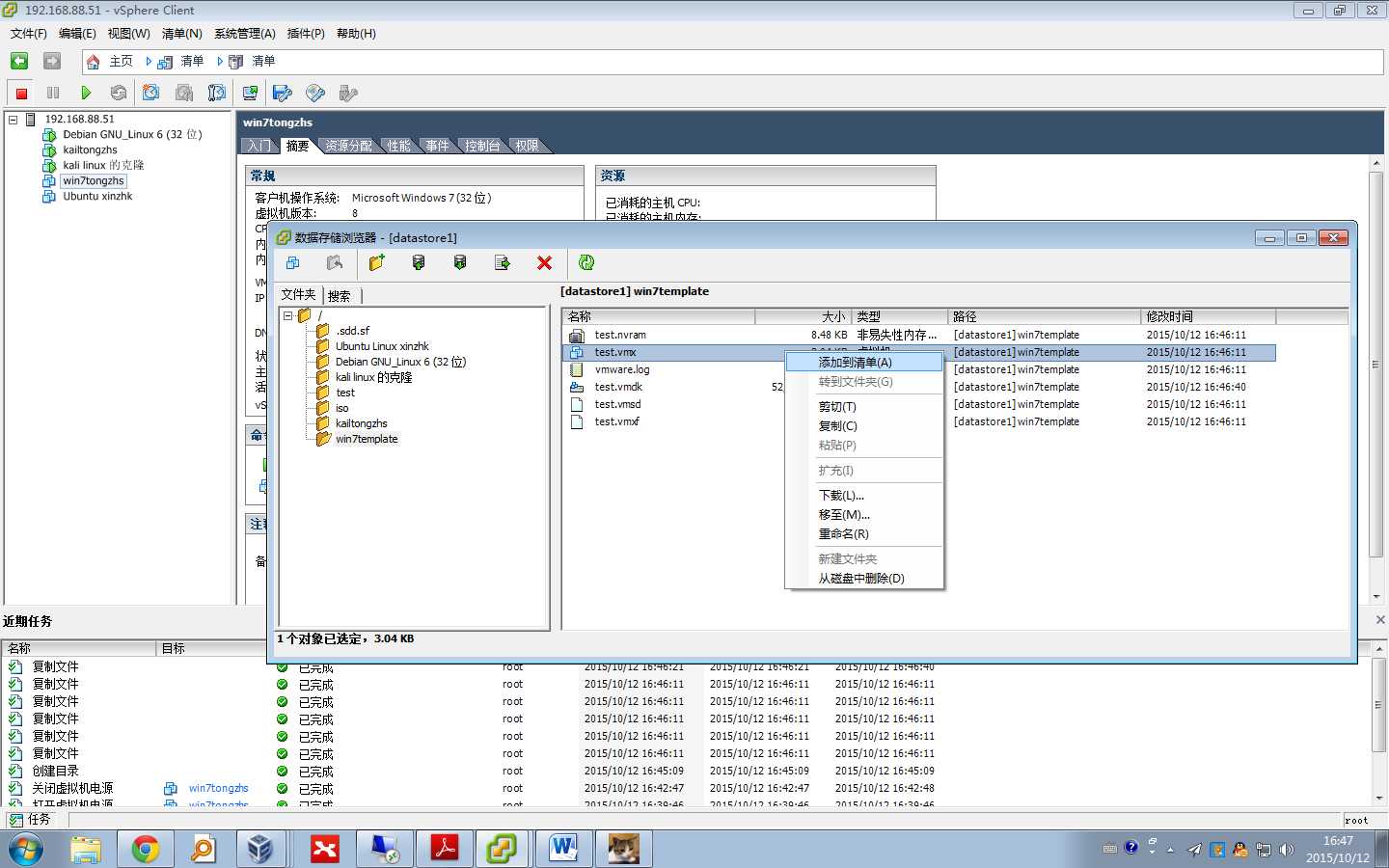The height and width of the screenshot is (868, 1389).
Task: Switch to the 性能 tab
Action: coord(398,146)
